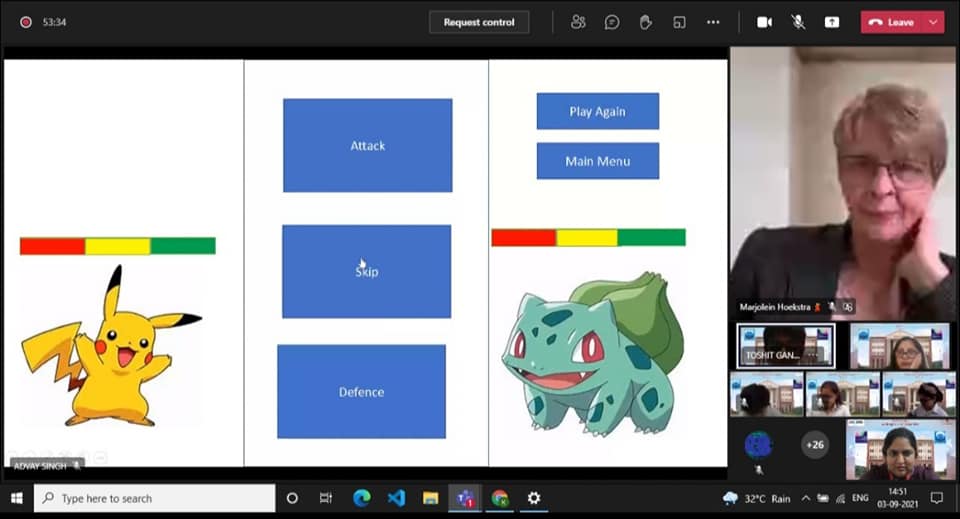Viewport: 960px width, 519px height.
Task: Click the recording indicator icon
Action: (x=26, y=22)
